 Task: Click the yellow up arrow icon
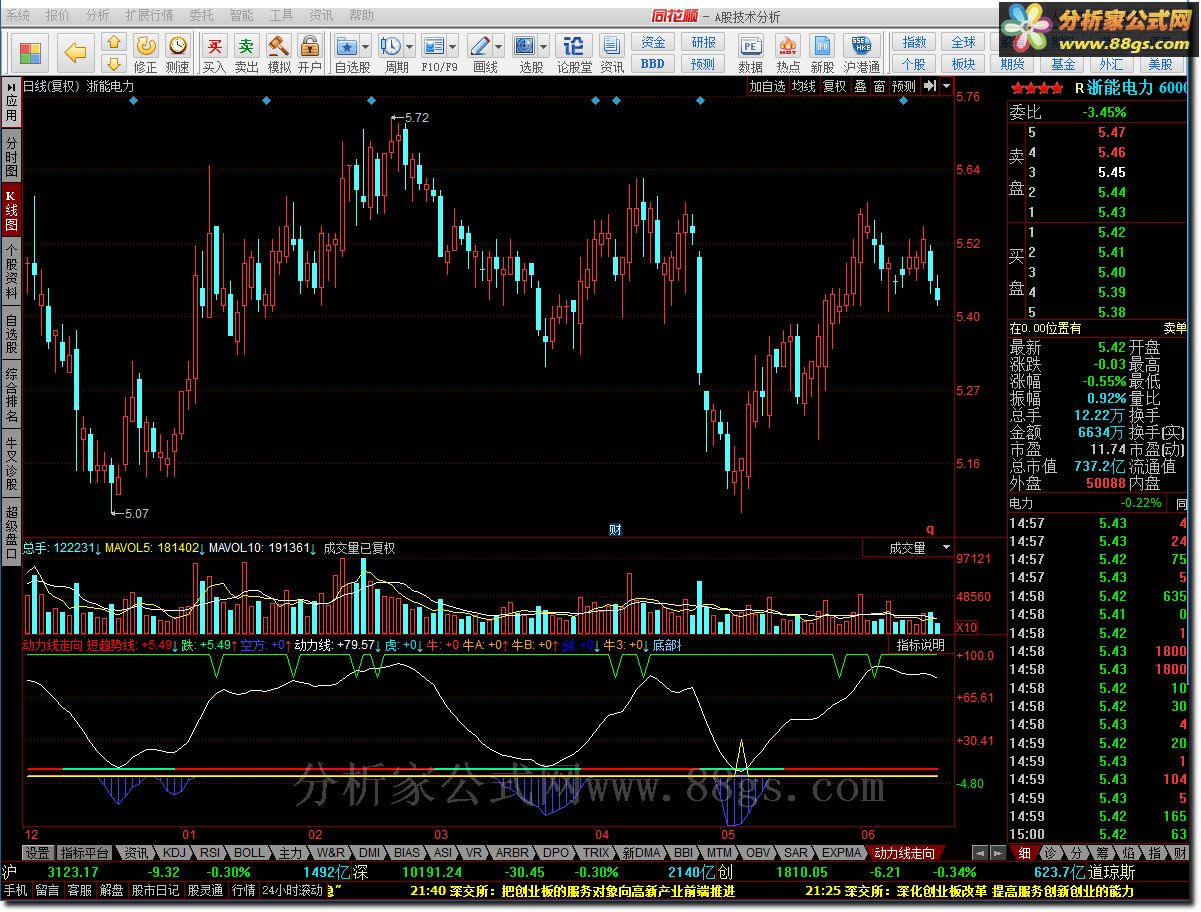[114, 42]
